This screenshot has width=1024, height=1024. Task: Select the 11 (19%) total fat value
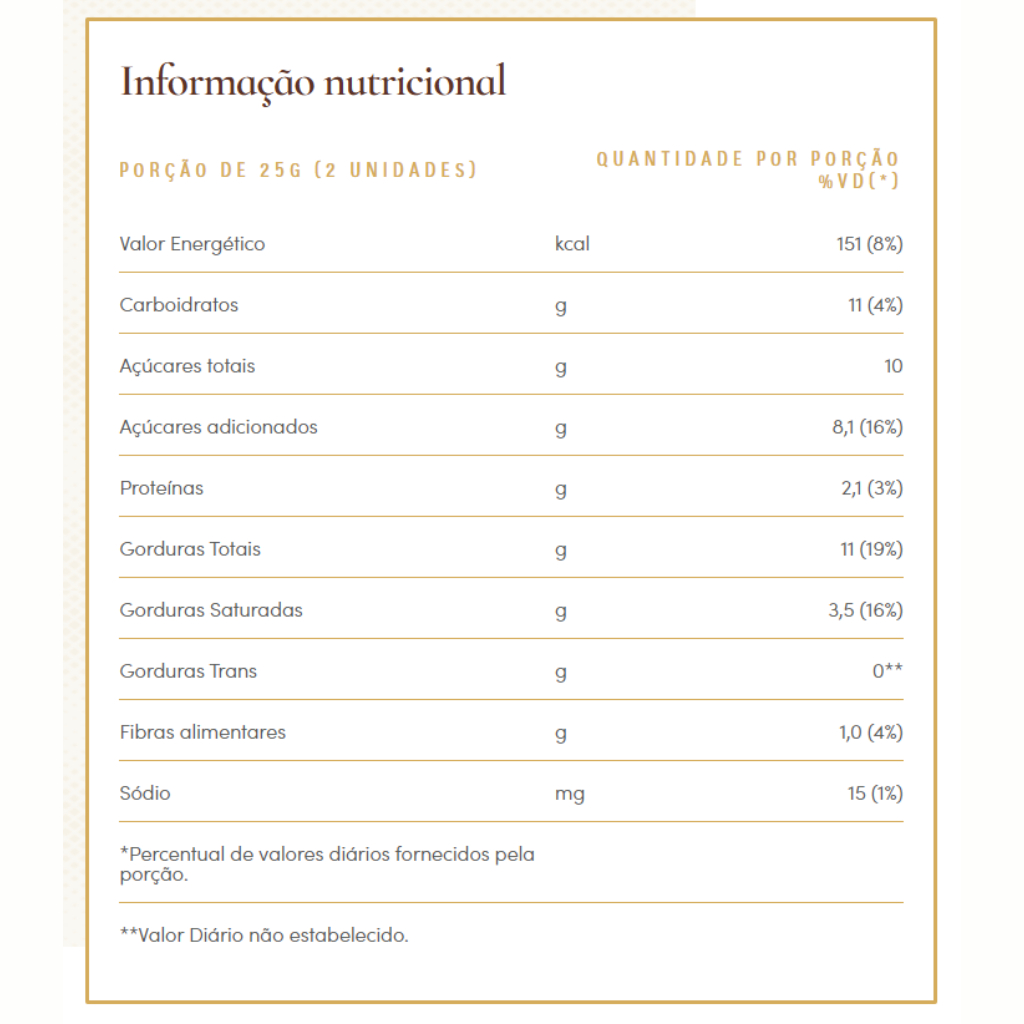coord(872,549)
